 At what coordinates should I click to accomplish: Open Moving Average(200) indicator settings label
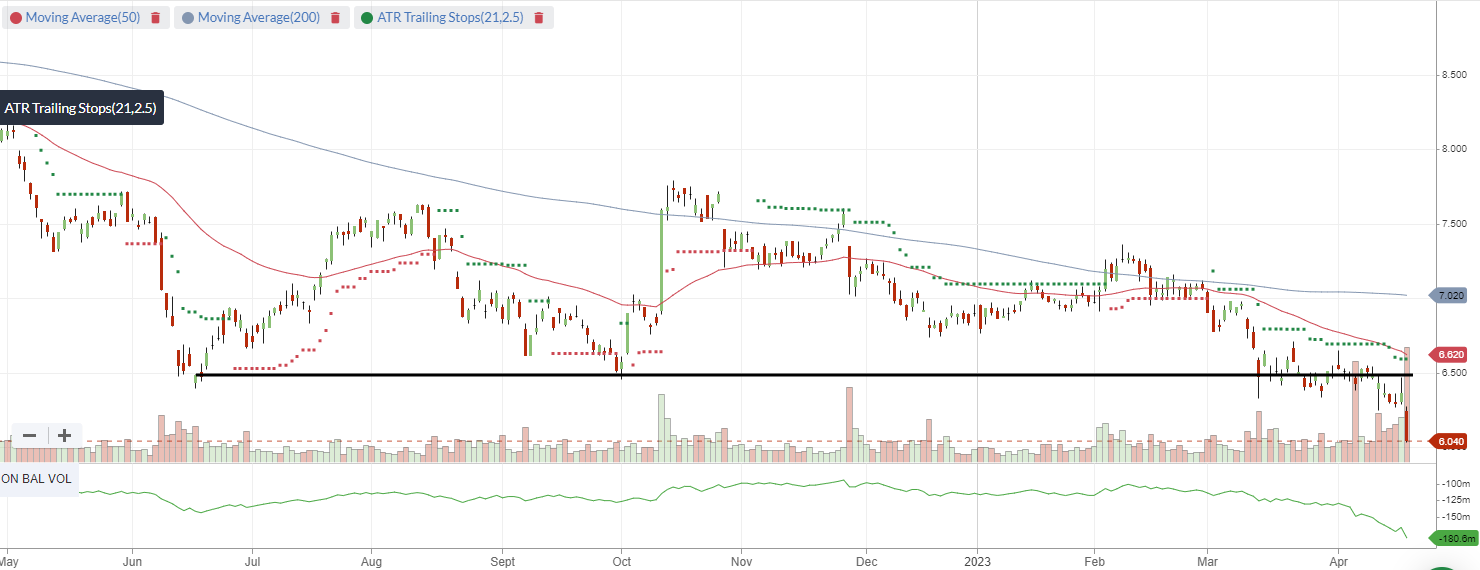pos(259,18)
